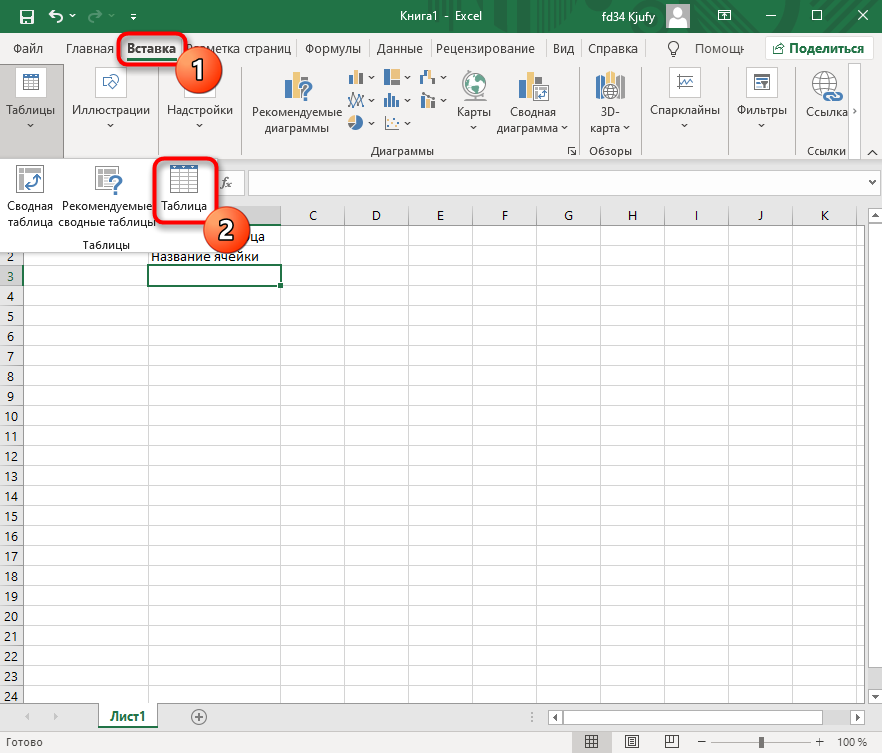Select Normal view in status bar
The height and width of the screenshot is (753, 882).
(x=592, y=742)
